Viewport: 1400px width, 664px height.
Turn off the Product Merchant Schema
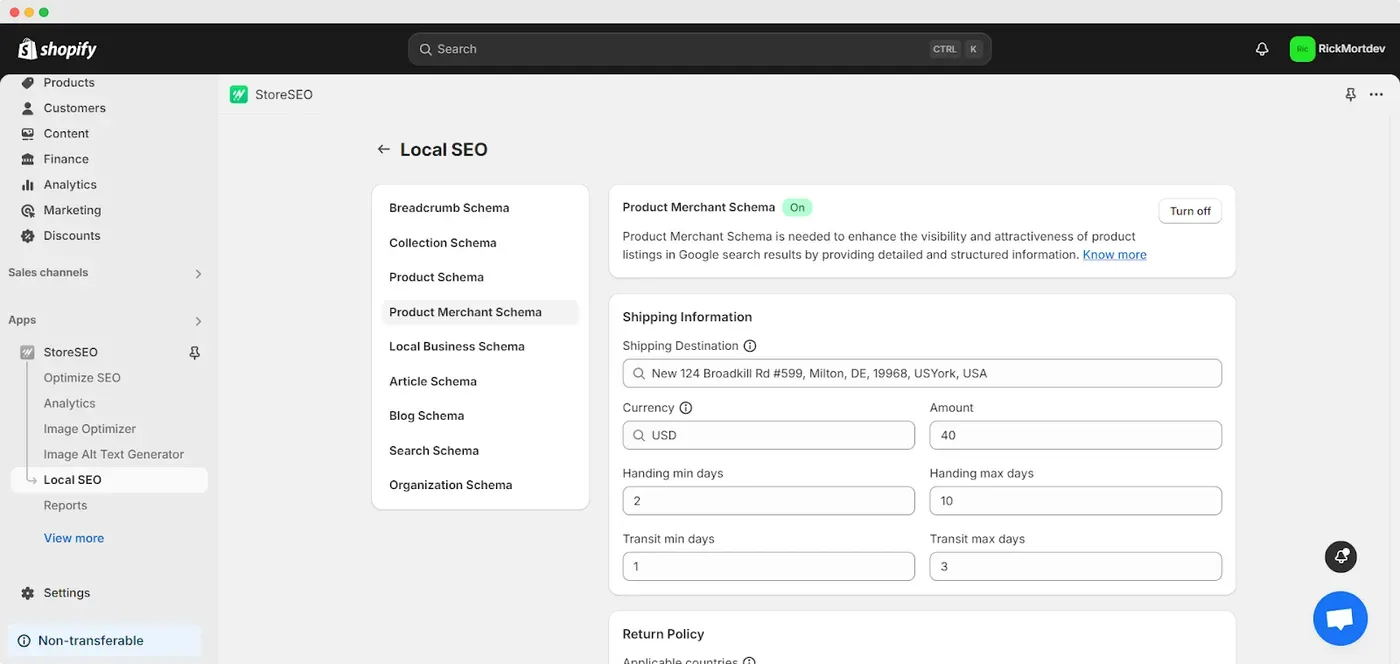tap(1190, 211)
